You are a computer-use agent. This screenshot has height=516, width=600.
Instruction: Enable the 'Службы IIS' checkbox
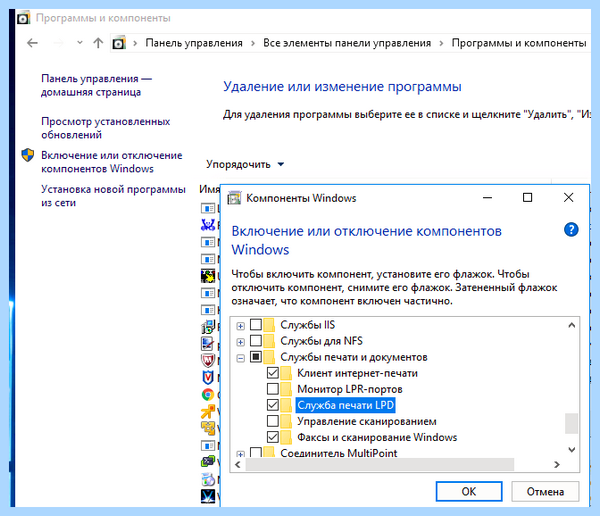(x=256, y=325)
